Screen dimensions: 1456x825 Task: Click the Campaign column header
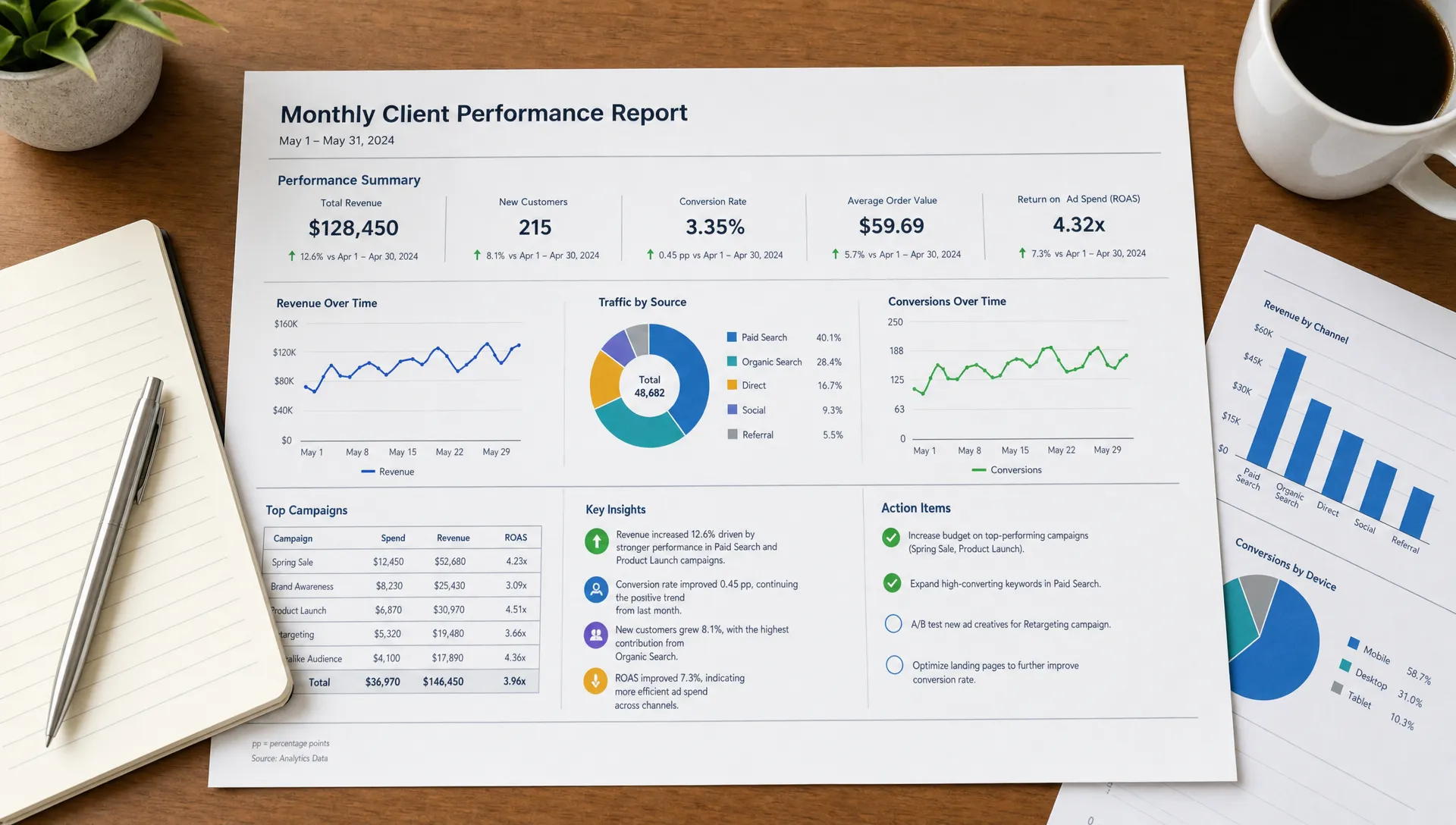coord(293,538)
